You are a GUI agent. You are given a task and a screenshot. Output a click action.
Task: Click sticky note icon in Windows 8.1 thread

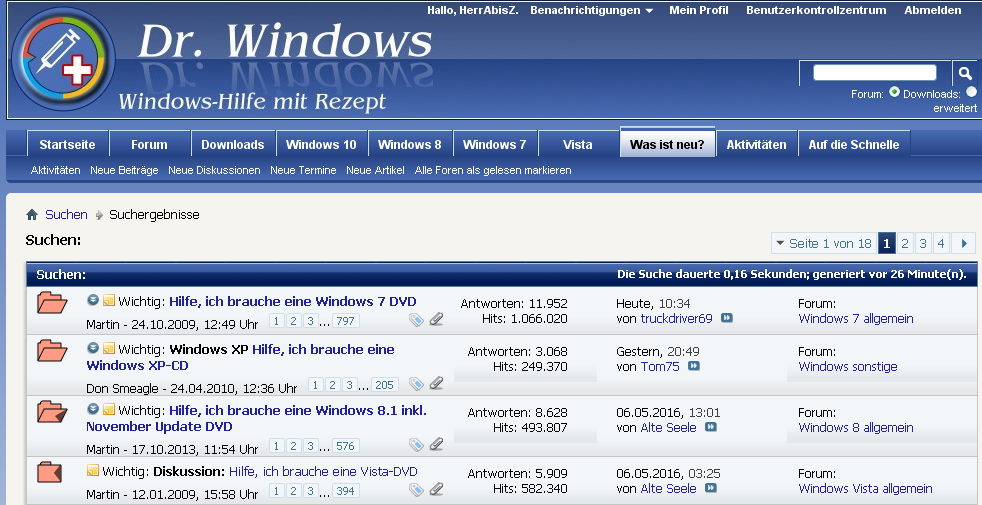109,409
